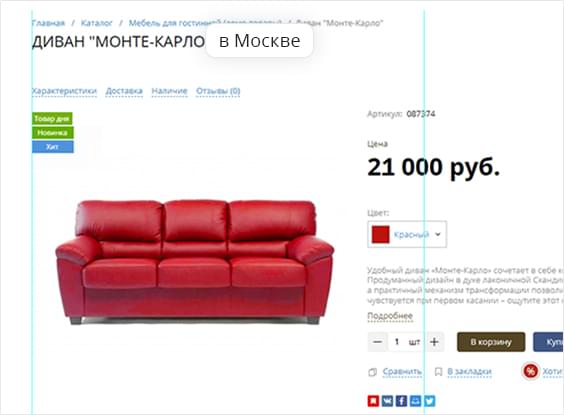
Task: Share on Facebook icon
Action: pyautogui.click(x=401, y=401)
